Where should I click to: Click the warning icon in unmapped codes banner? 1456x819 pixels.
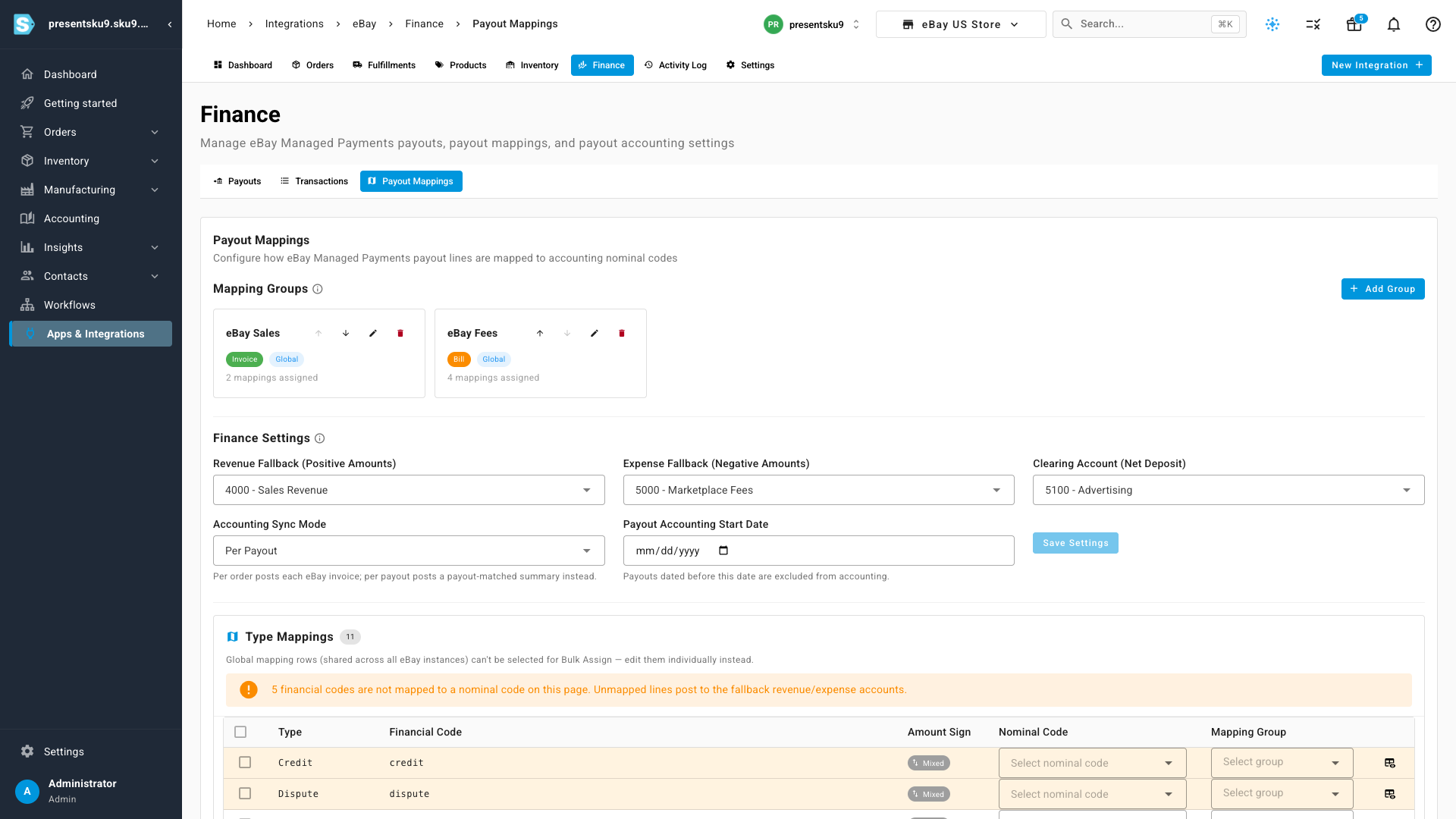[x=249, y=690]
